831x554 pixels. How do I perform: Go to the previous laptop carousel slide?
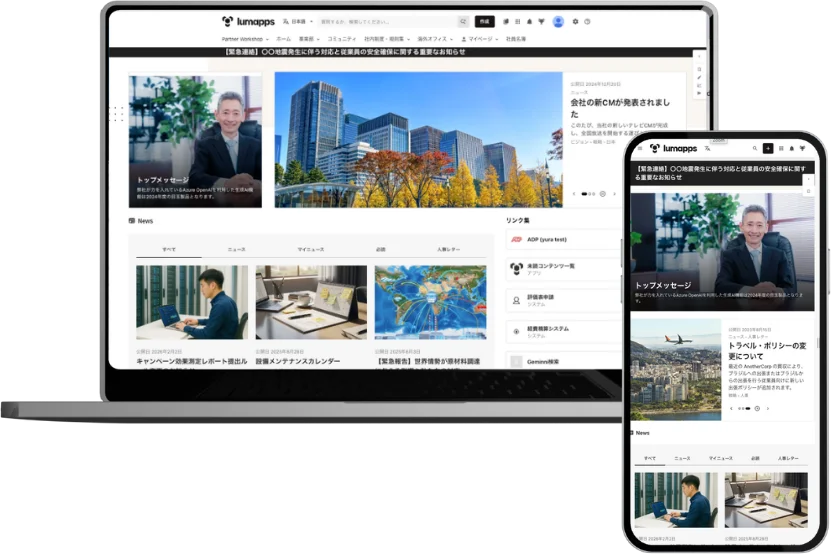tap(574, 194)
